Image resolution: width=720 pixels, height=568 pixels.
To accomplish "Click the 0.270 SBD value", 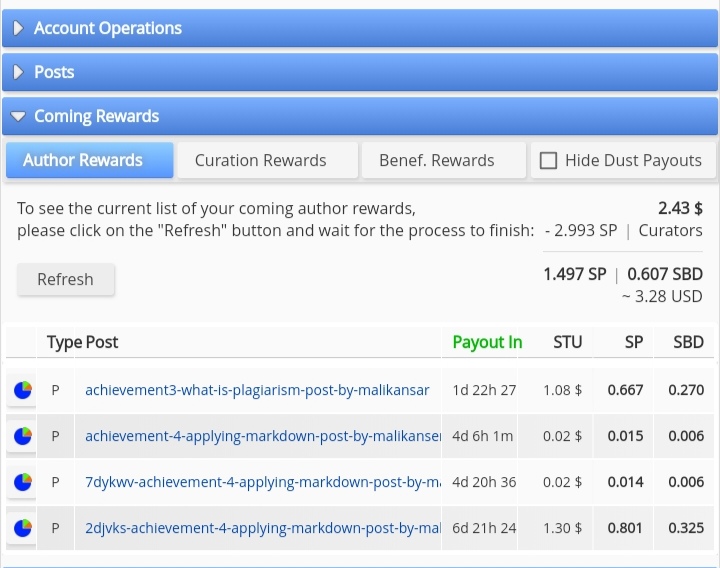I will click(686, 390).
